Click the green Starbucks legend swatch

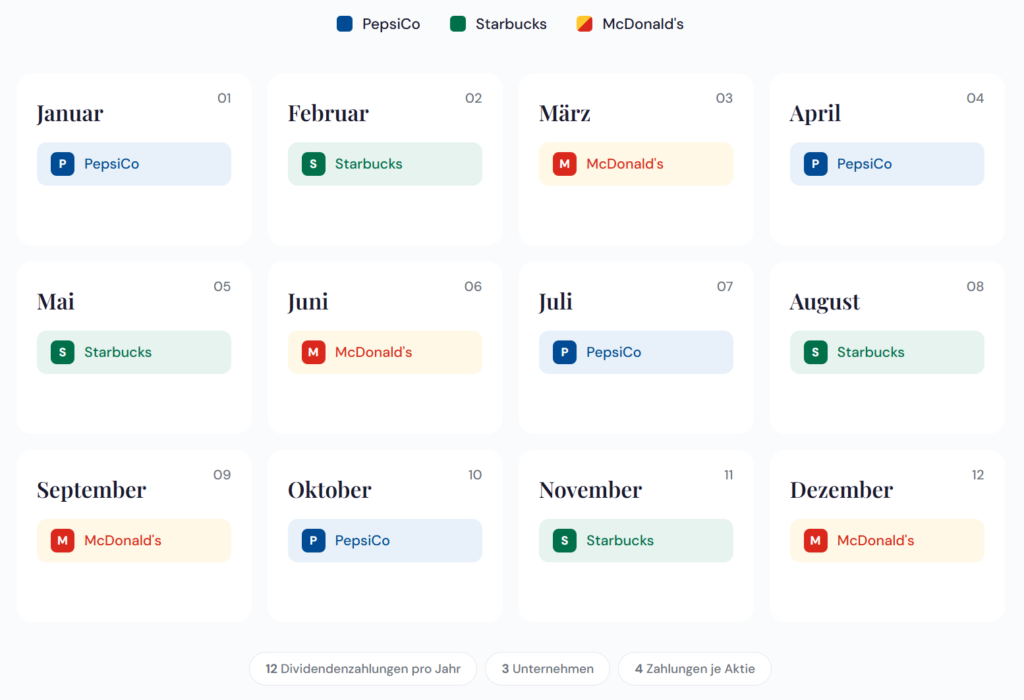(458, 24)
